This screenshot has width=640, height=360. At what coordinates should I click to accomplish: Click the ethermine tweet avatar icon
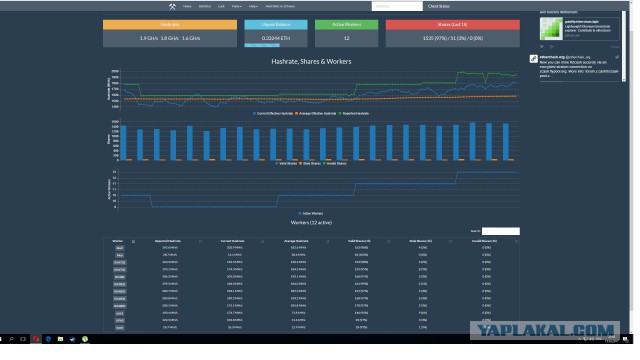pyautogui.click(x=533, y=59)
